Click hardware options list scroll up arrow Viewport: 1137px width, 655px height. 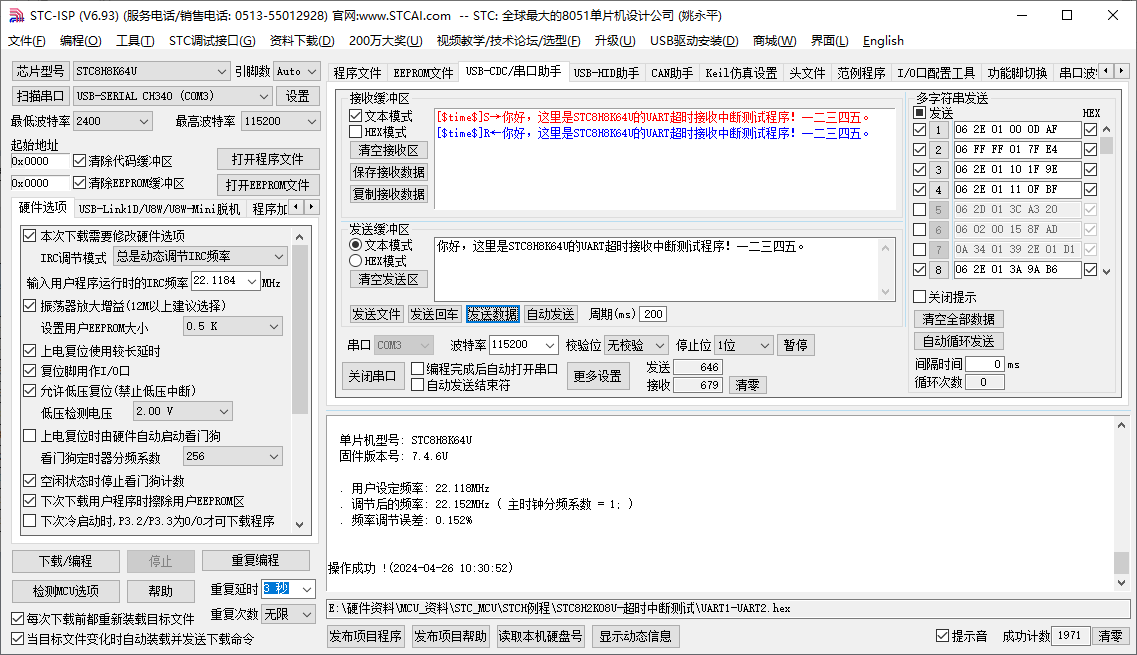point(299,236)
